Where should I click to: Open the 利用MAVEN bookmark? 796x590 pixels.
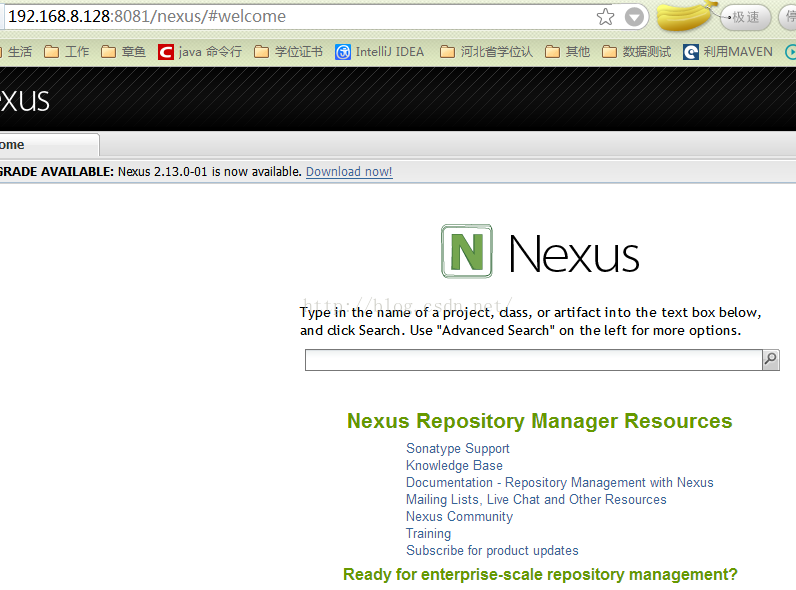[728, 52]
